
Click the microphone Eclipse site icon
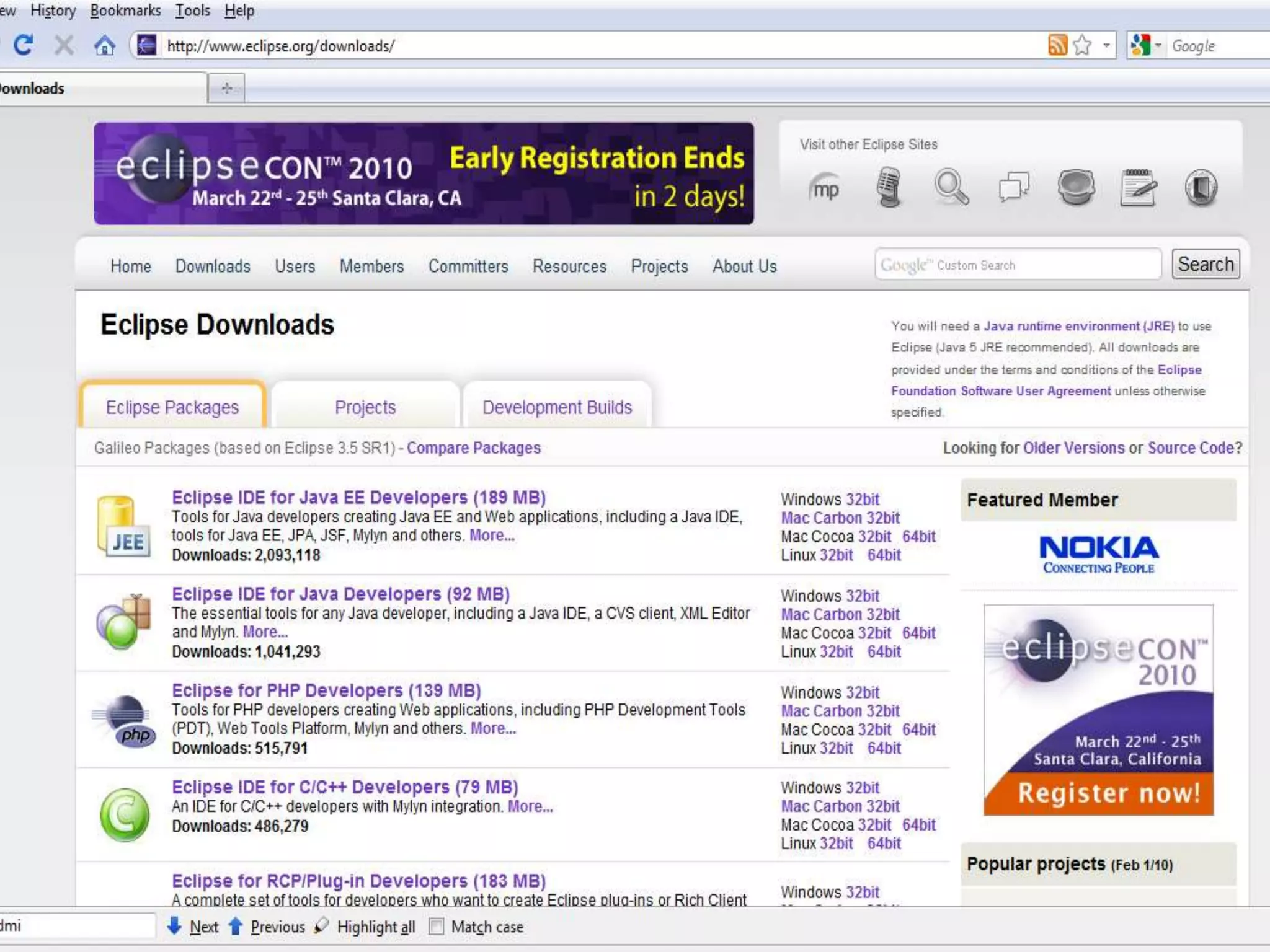(x=888, y=187)
